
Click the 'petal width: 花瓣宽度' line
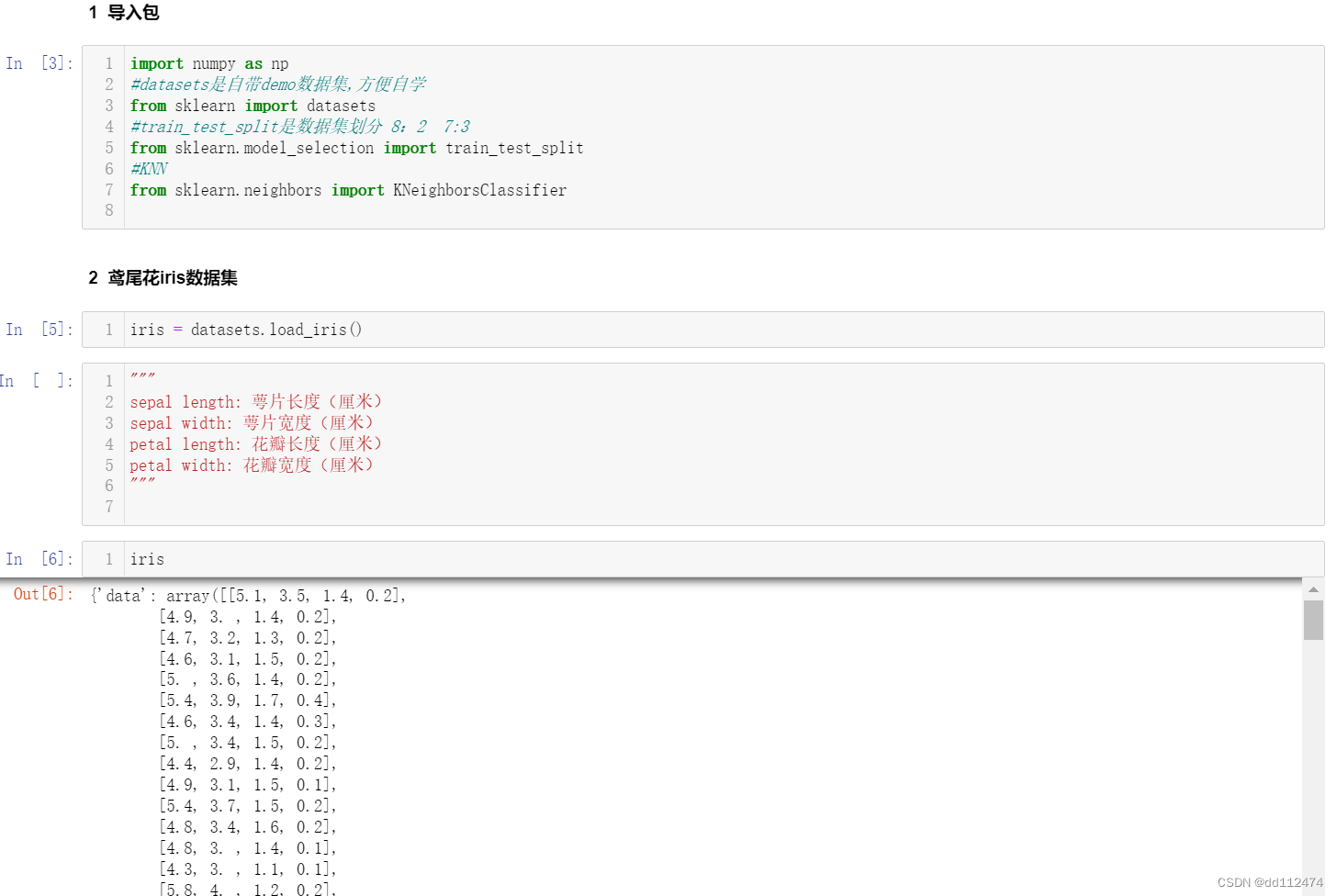coord(253,465)
